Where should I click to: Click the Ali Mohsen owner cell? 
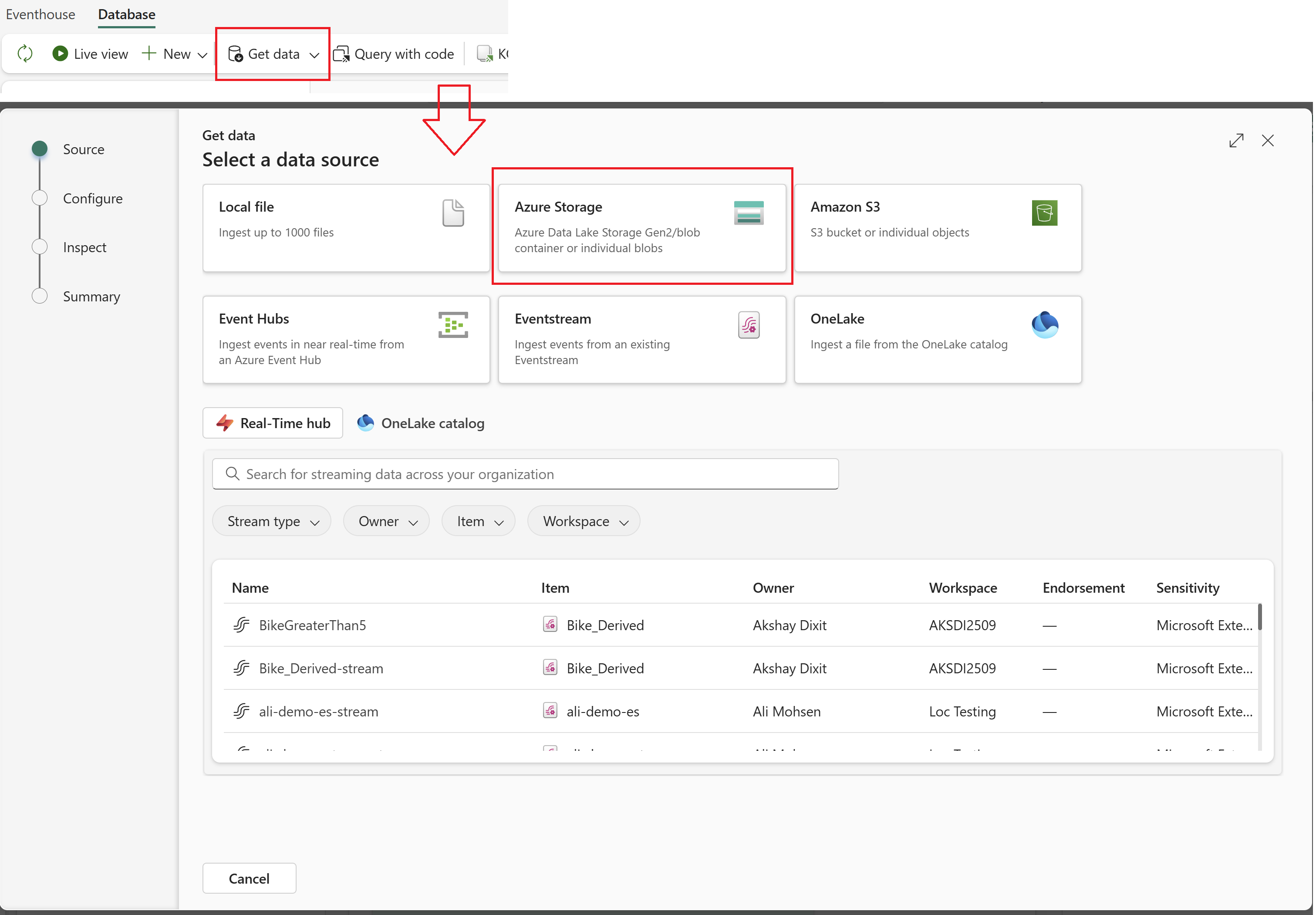pos(787,712)
